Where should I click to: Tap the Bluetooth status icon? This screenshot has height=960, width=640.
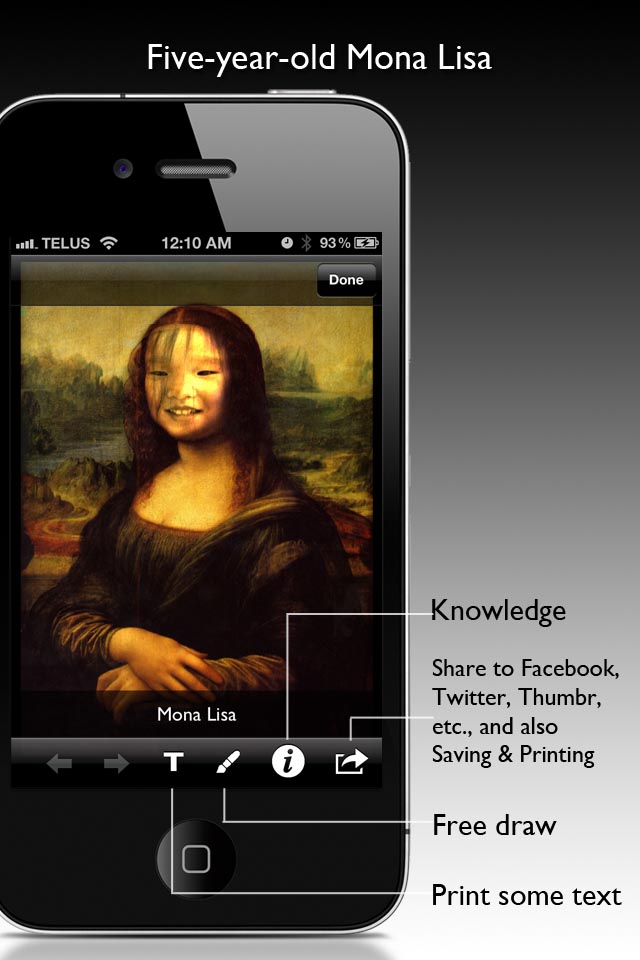pyautogui.click(x=306, y=243)
